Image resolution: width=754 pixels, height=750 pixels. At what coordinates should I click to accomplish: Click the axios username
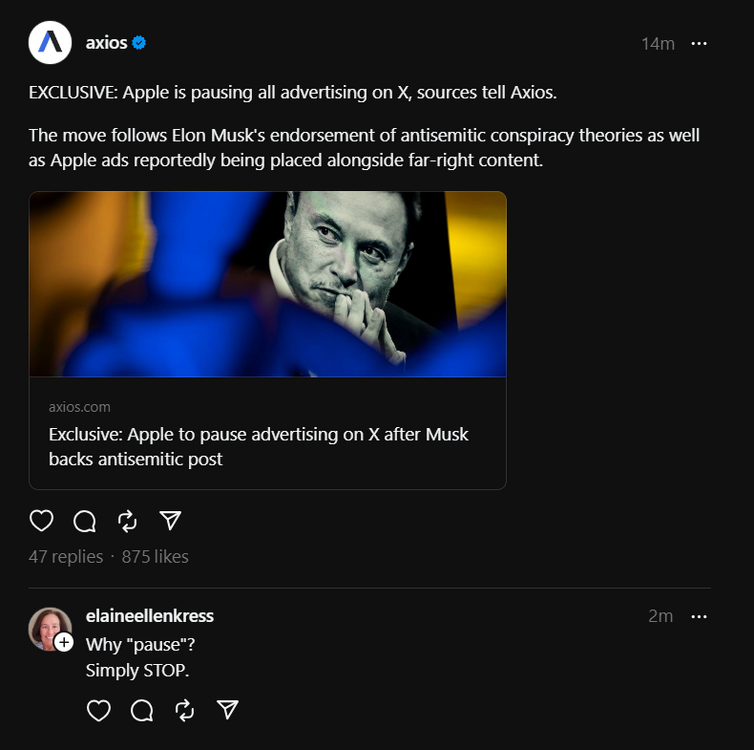(x=106, y=43)
